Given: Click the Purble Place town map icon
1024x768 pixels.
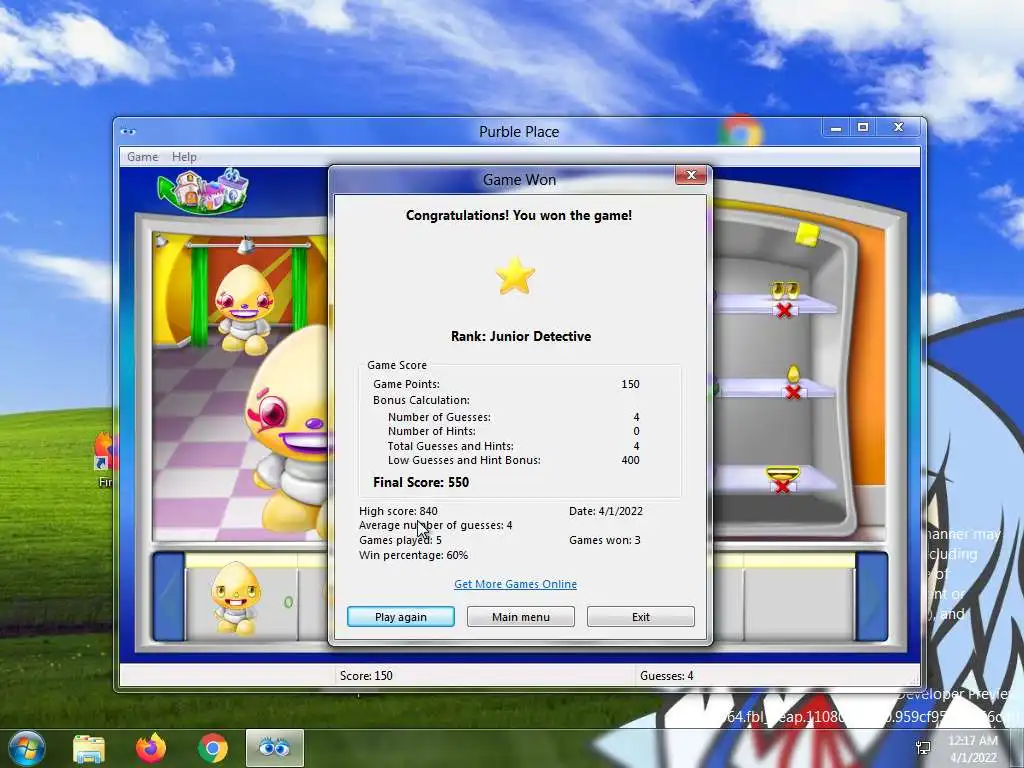Looking at the screenshot, I should 204,190.
